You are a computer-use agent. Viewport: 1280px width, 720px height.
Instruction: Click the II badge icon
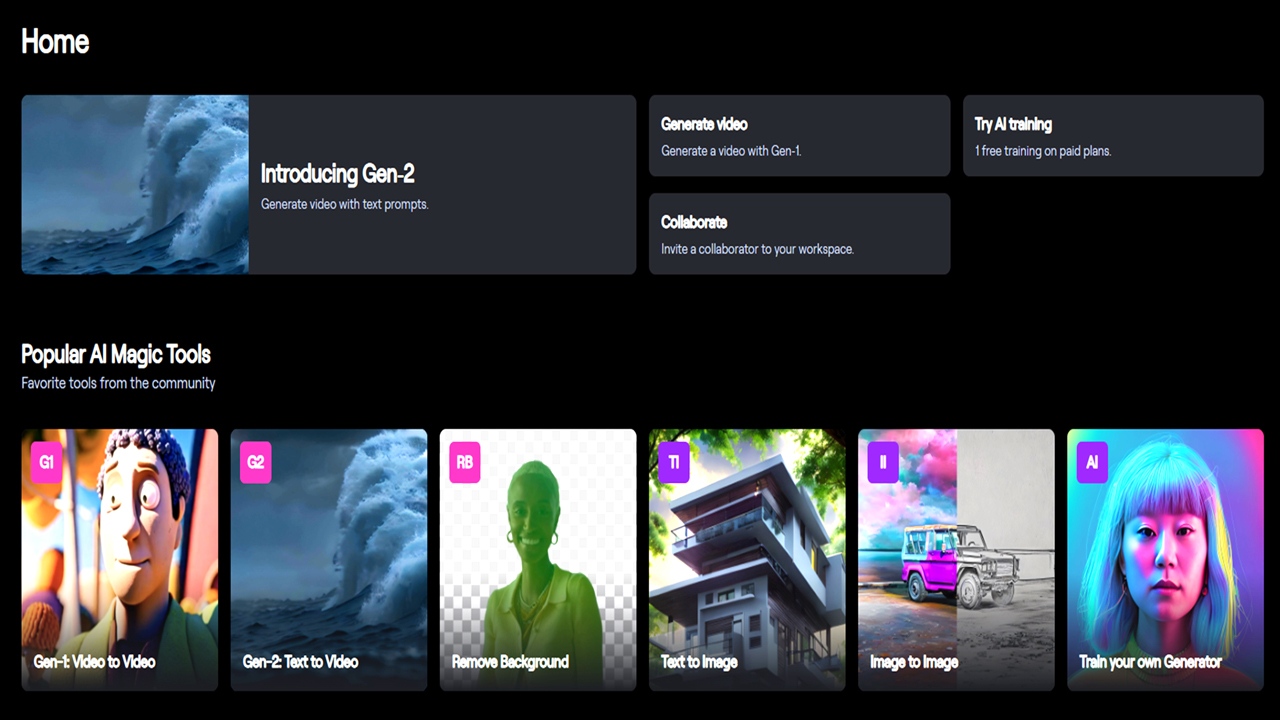click(883, 462)
